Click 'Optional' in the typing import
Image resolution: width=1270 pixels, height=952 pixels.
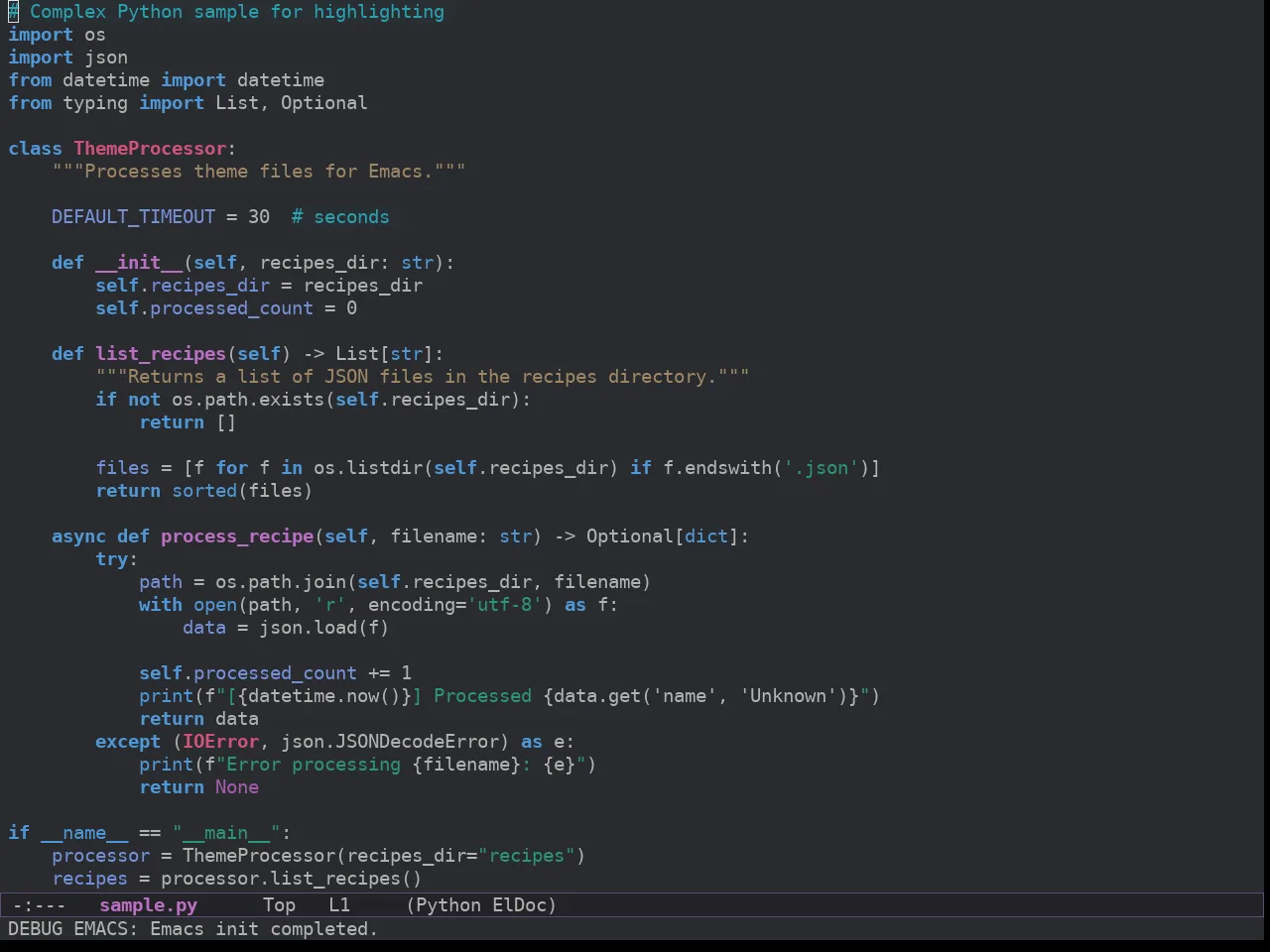pyautogui.click(x=323, y=103)
